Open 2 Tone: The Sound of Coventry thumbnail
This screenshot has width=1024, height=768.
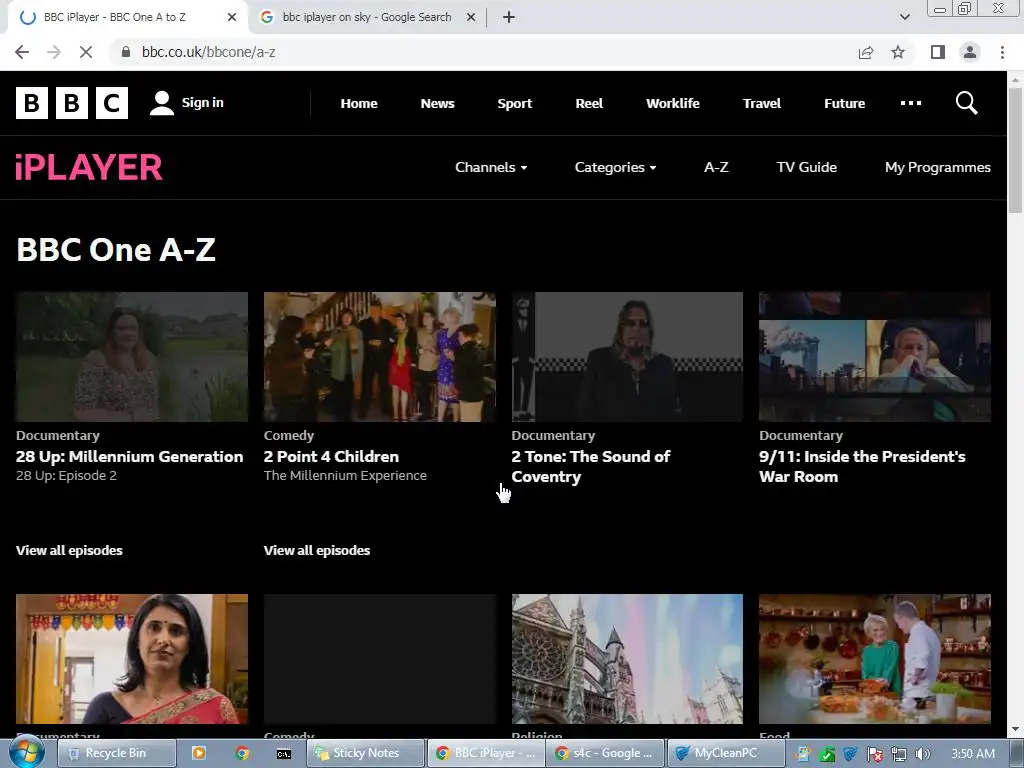point(627,357)
